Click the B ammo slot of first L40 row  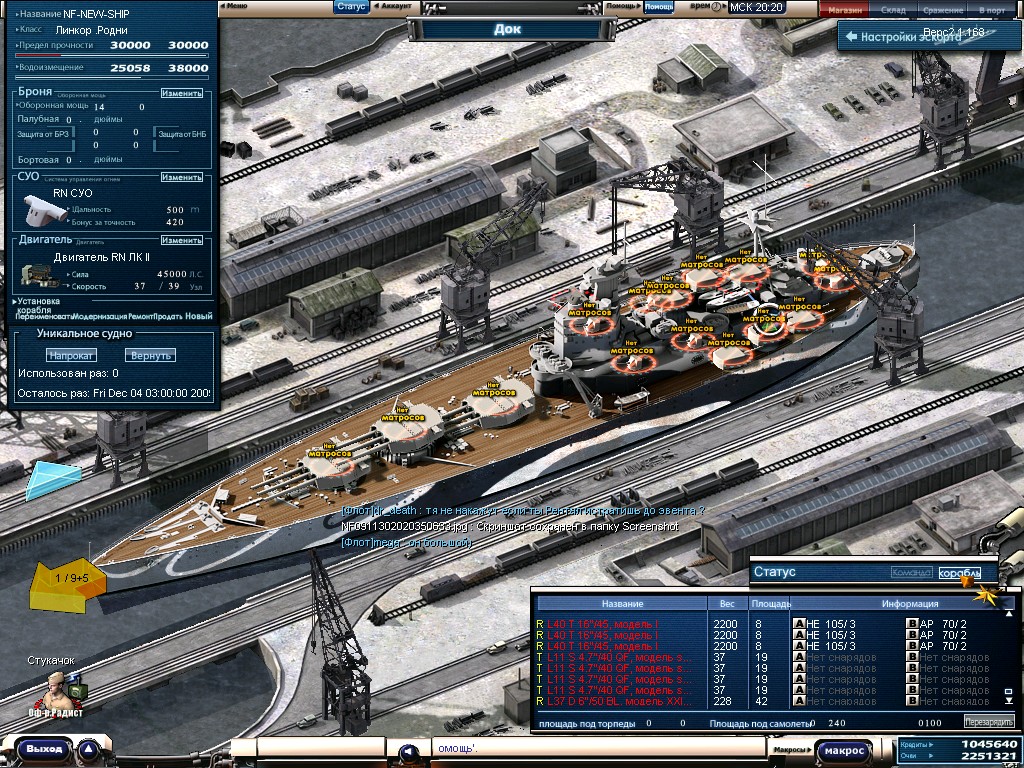tap(912, 624)
